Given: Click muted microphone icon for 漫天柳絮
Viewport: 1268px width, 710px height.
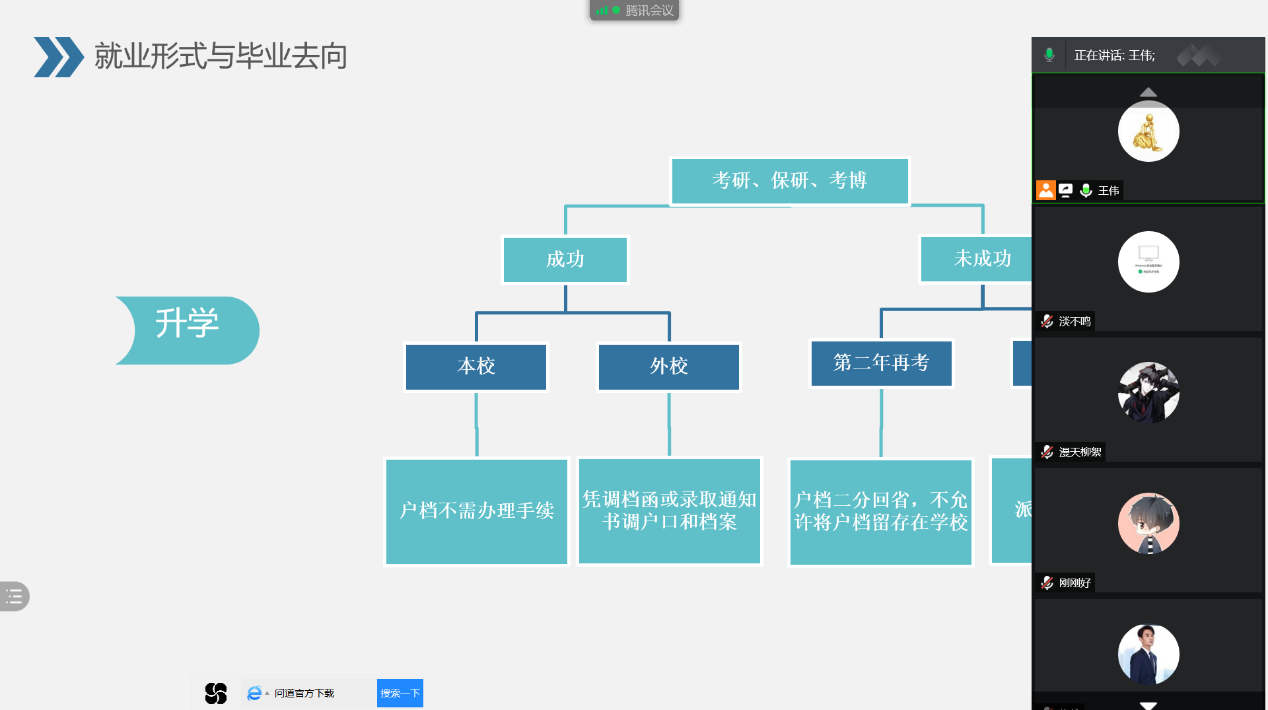Looking at the screenshot, I should (1046, 452).
